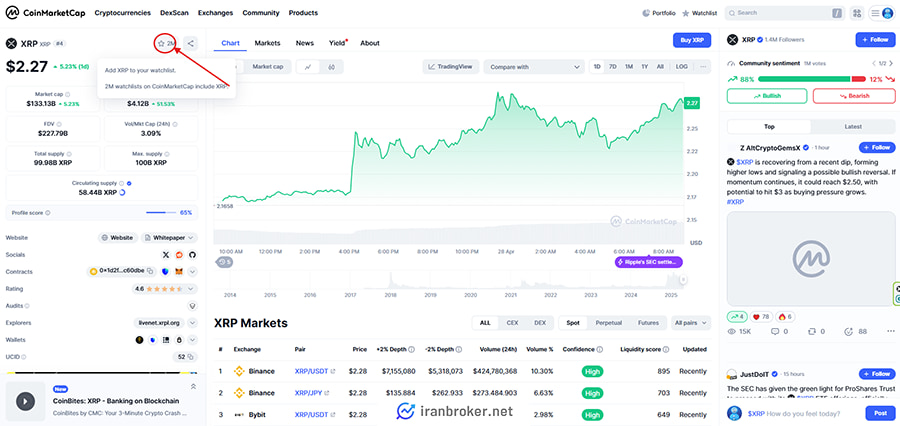Select the 1Y chart range
This screenshot has width=900, height=426.
click(645, 67)
